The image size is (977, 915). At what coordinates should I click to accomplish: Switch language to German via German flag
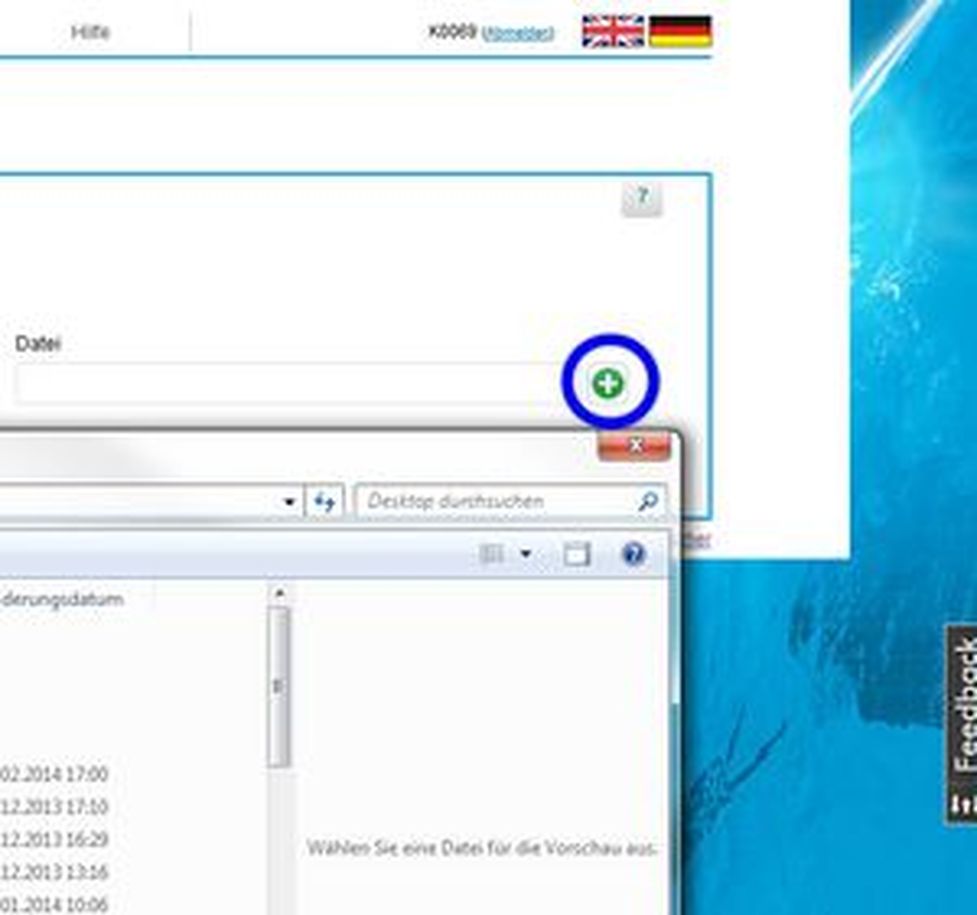click(680, 31)
